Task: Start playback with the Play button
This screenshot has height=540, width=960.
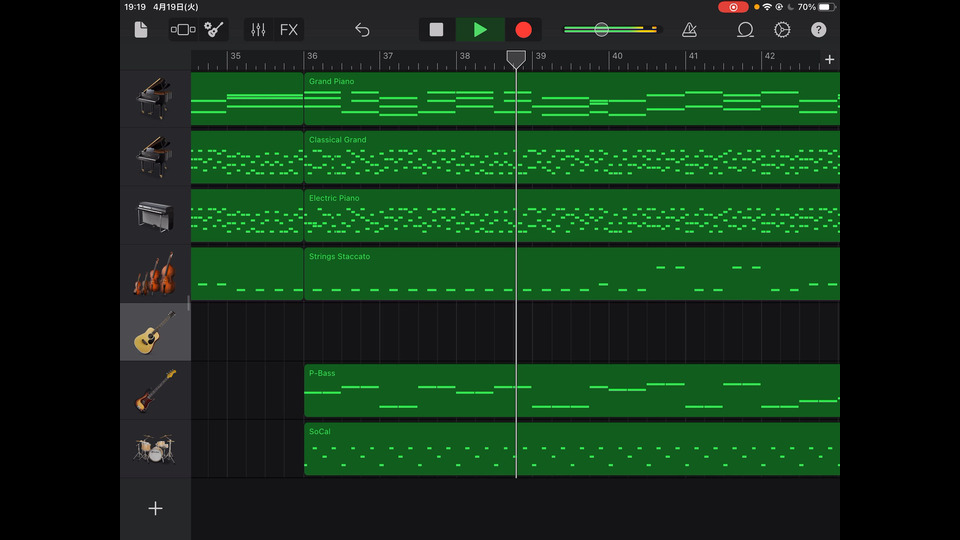Action: [480, 30]
